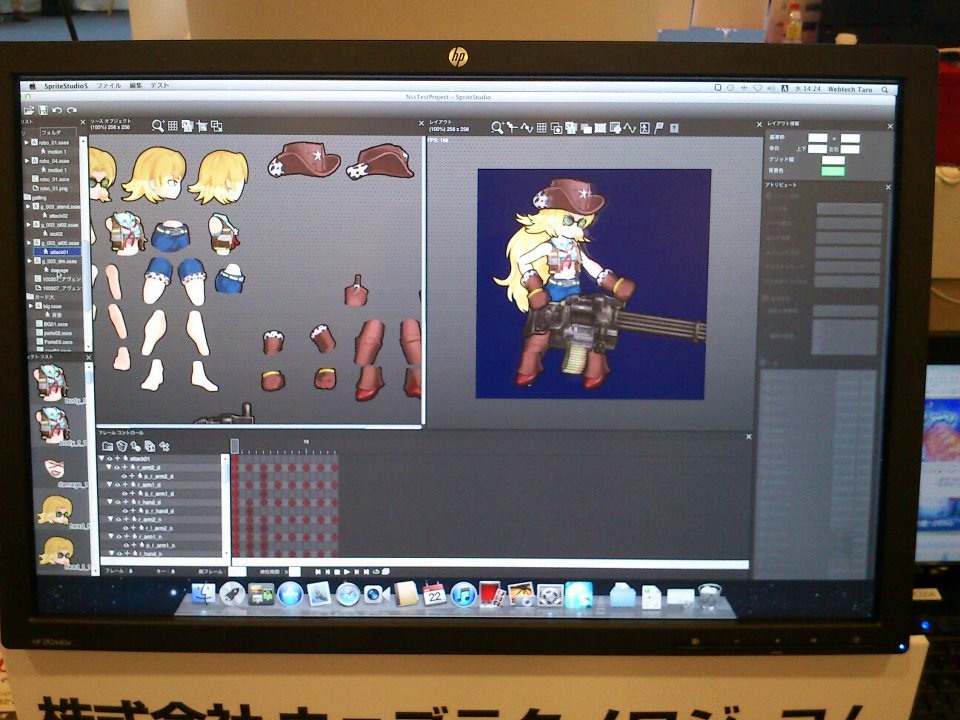This screenshot has height=720, width=960.
Task: Click the last overlapping-squares icon in source object toolbar
Action: (217, 126)
